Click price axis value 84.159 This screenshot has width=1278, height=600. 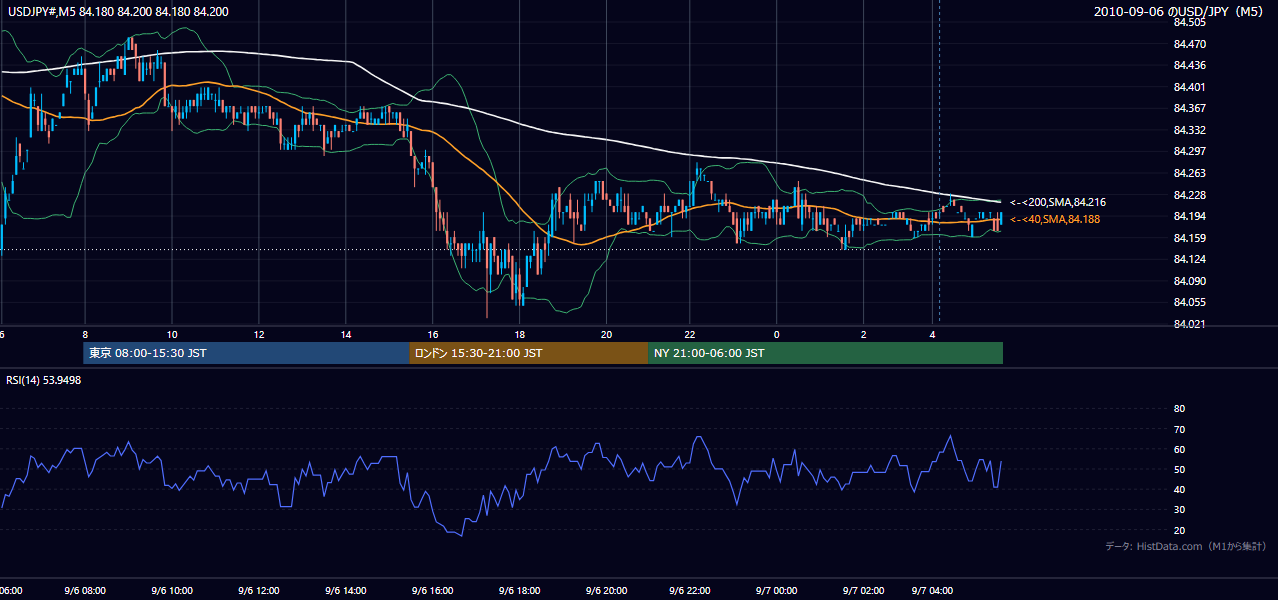click(x=1189, y=238)
